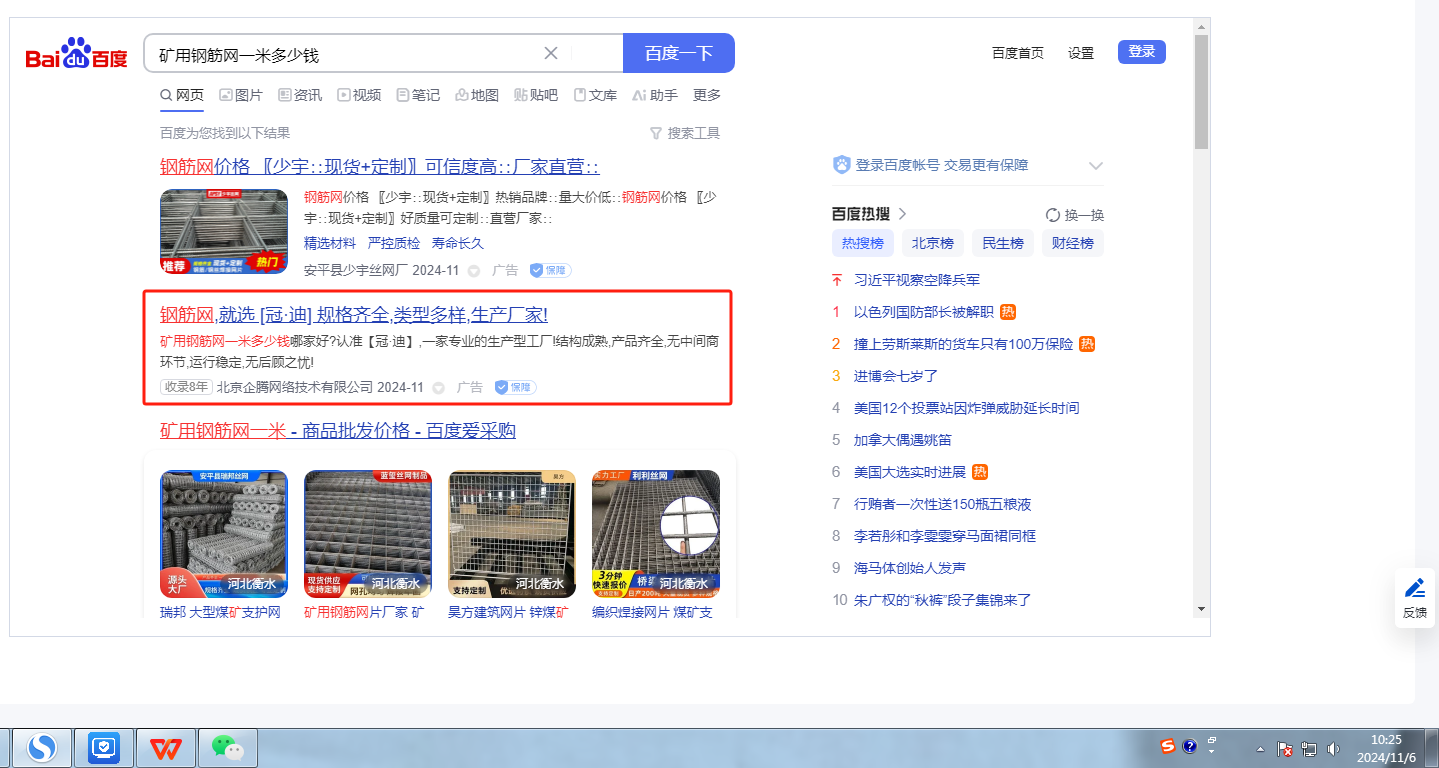1439x768 pixels.
Task: Open hot search 行贿者一次性送150瓶五粮液
Action: click(x=942, y=504)
